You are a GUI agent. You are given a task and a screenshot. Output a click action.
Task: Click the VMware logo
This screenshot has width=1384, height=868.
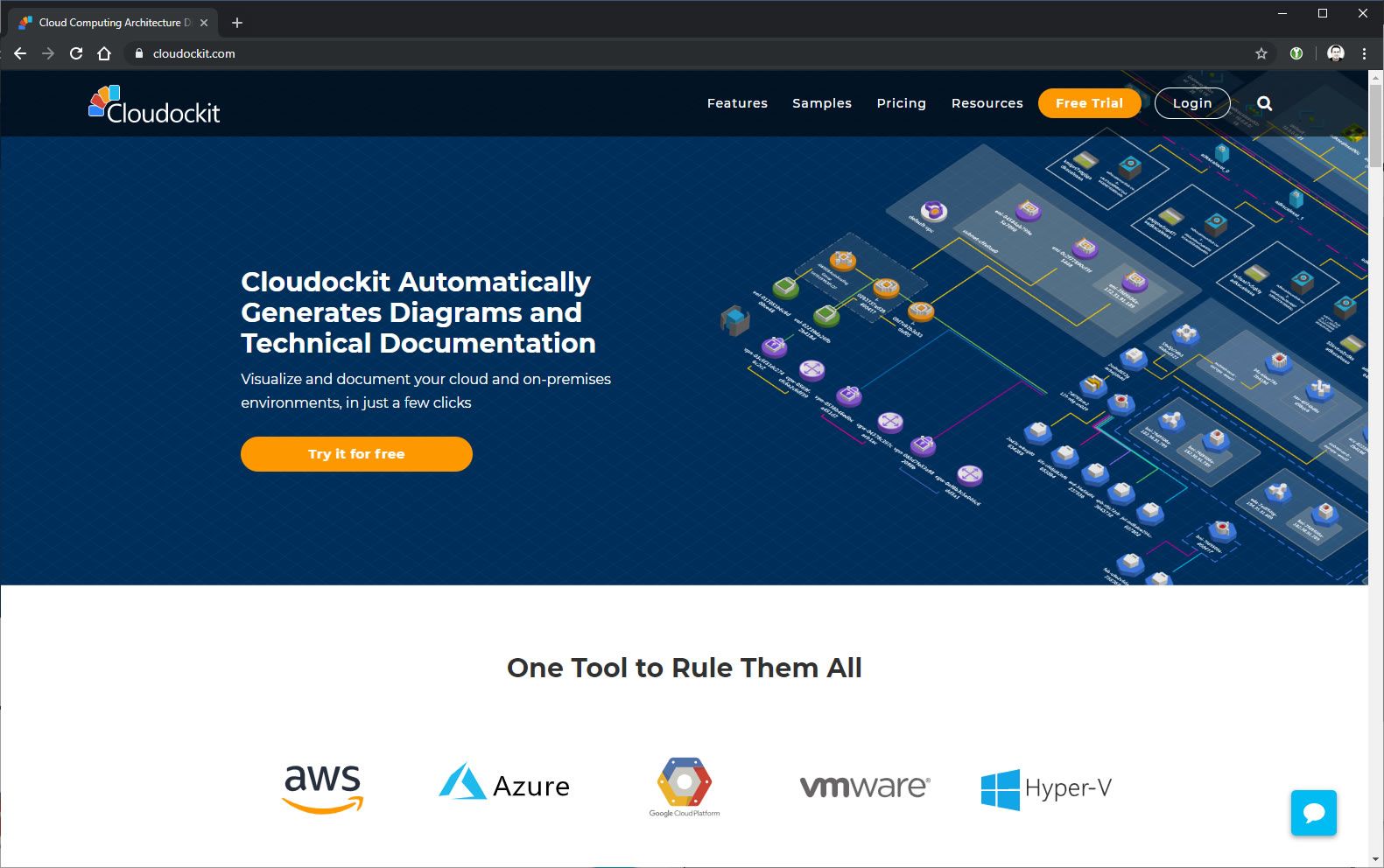(865, 786)
